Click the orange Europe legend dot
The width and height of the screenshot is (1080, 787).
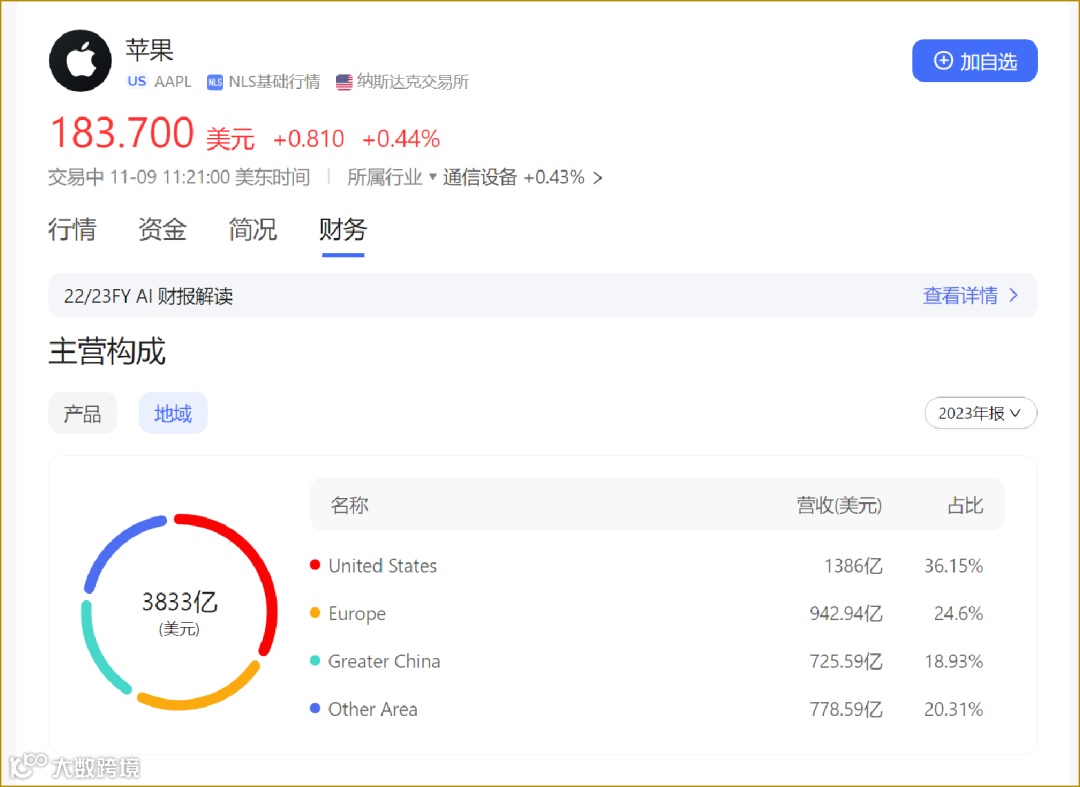pyautogui.click(x=315, y=613)
